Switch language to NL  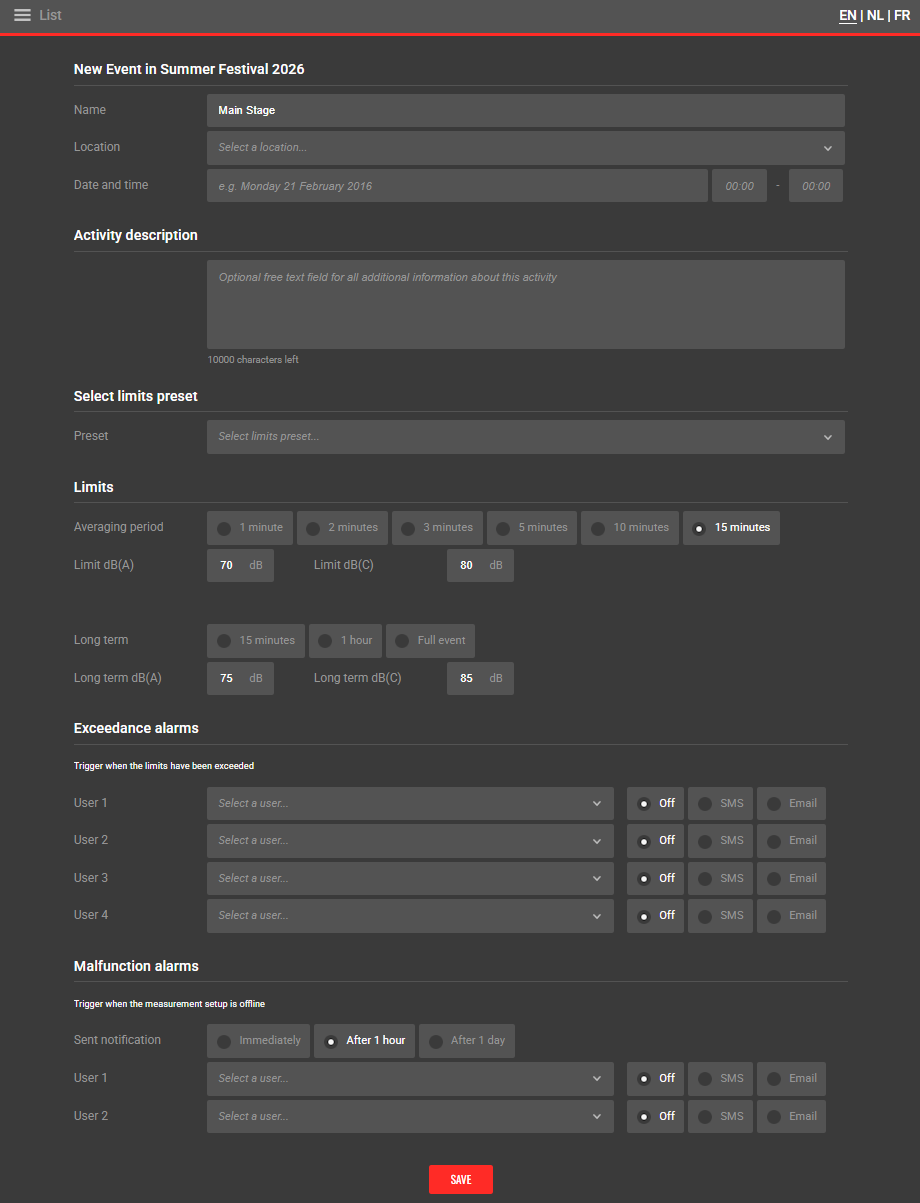click(x=875, y=15)
